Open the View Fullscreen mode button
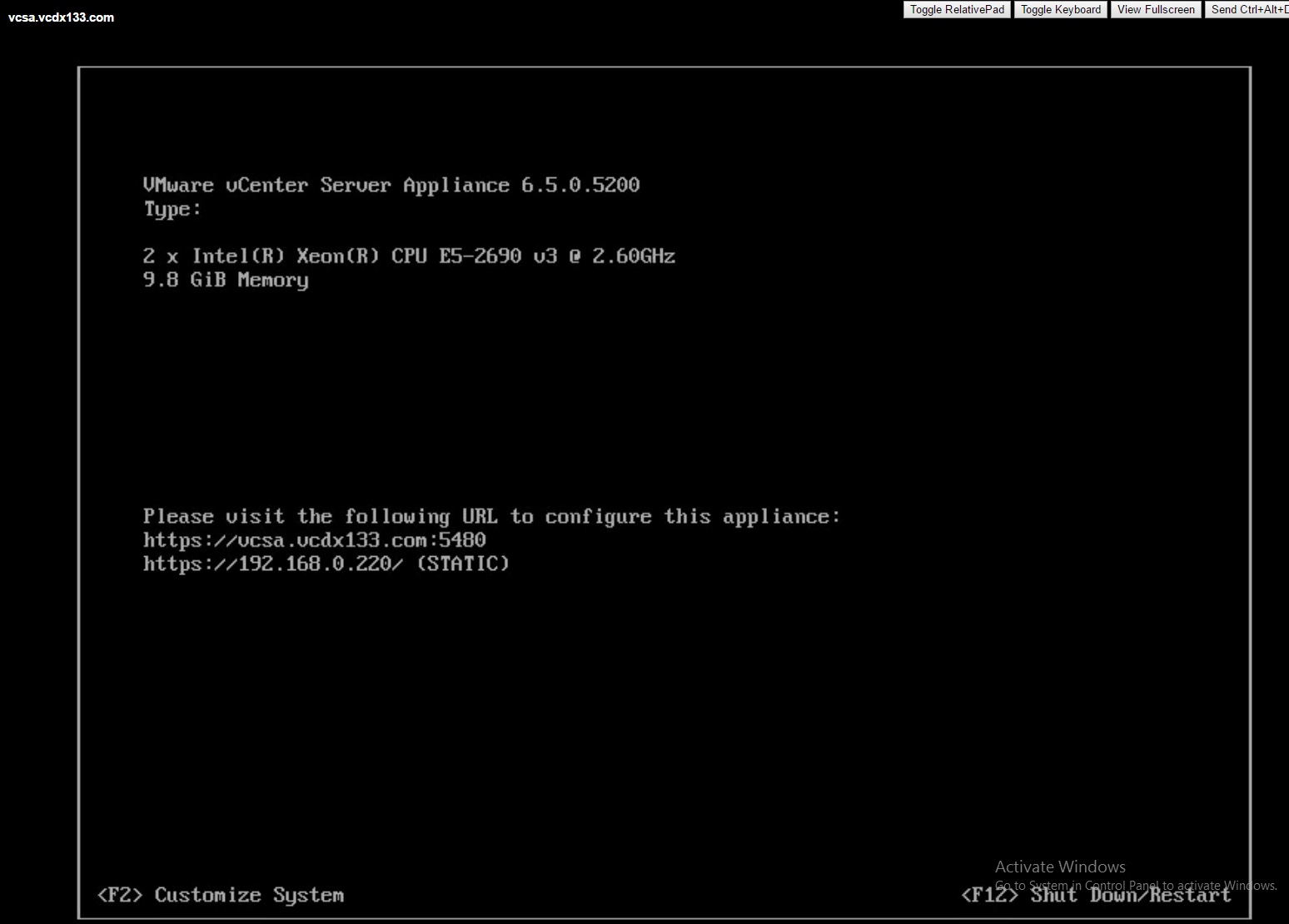Screen dimensions: 1289x924 [x=1156, y=10]
